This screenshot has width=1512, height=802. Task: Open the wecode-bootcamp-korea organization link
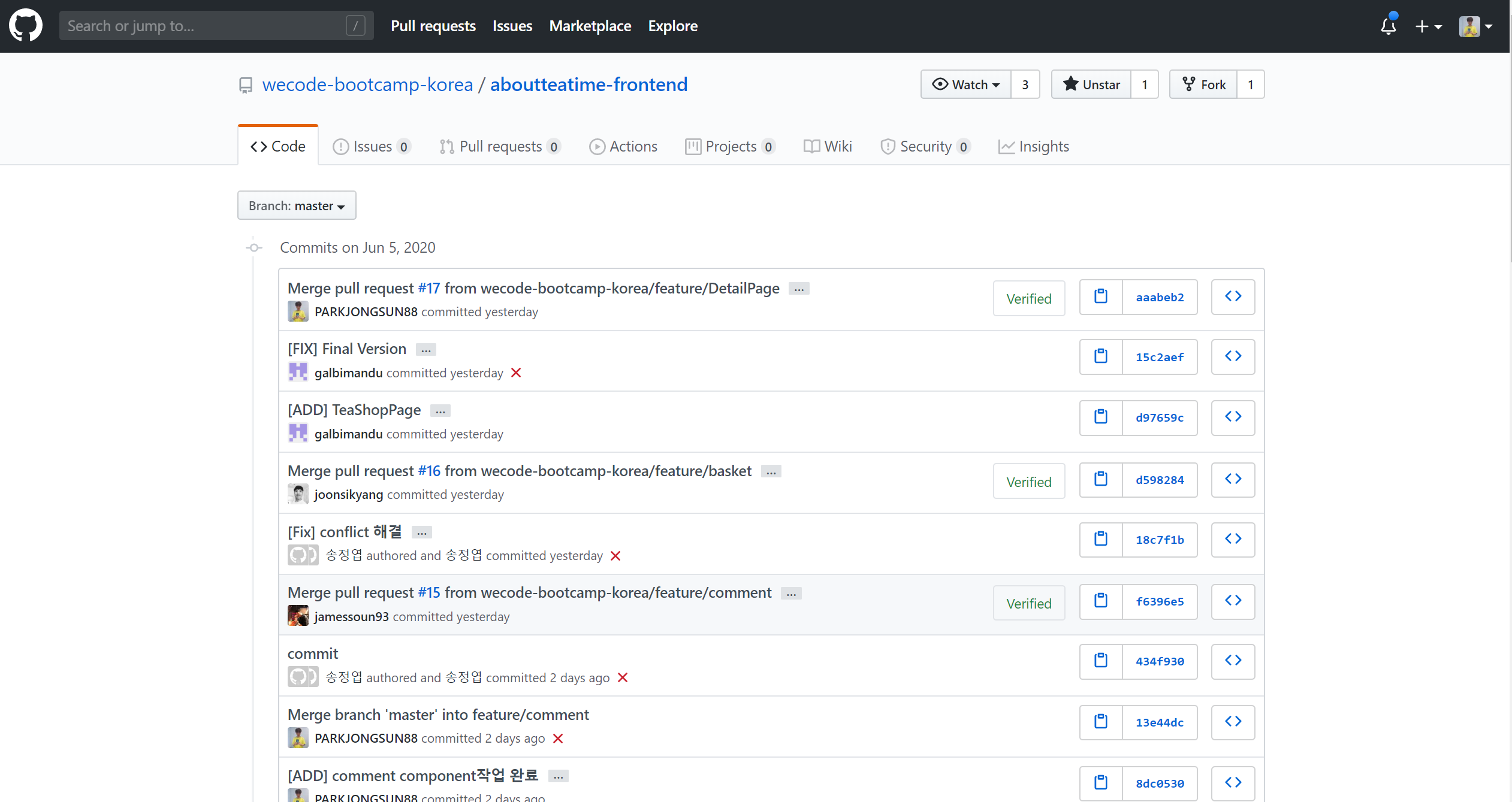pyautogui.click(x=368, y=84)
